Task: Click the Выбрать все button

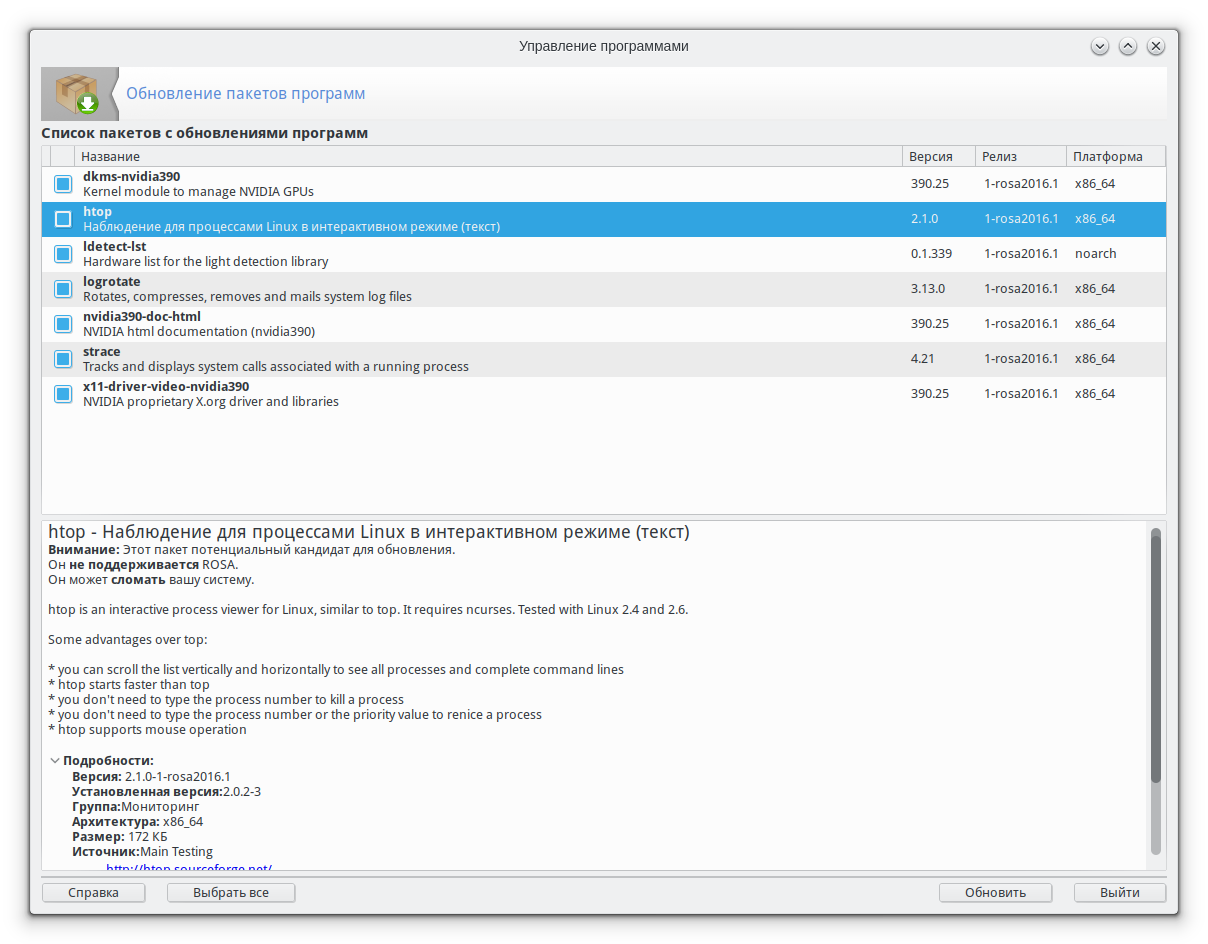Action: (x=231, y=893)
